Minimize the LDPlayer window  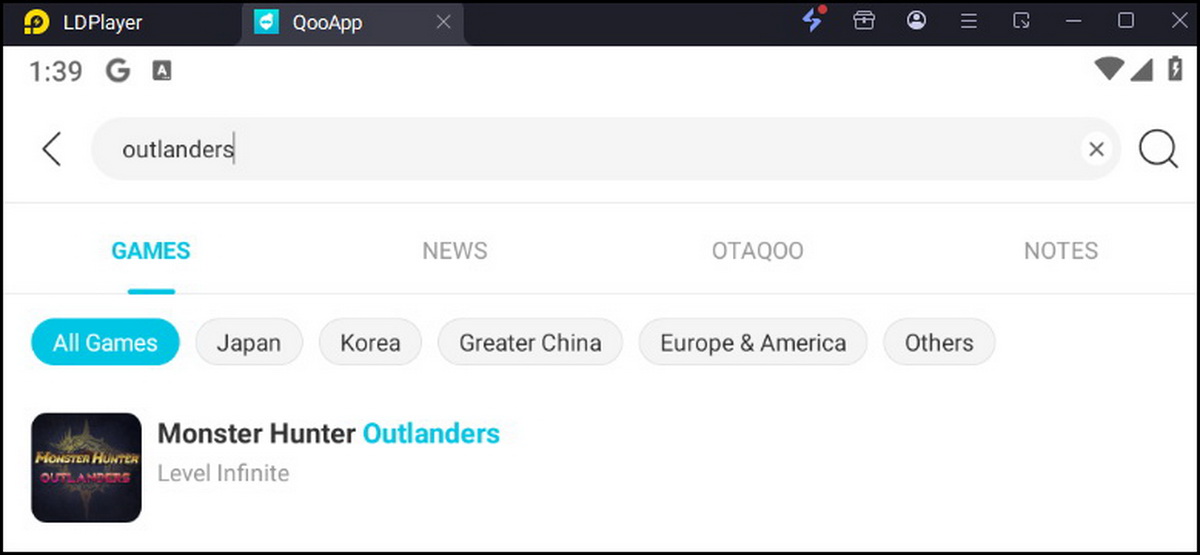[x=1073, y=21]
